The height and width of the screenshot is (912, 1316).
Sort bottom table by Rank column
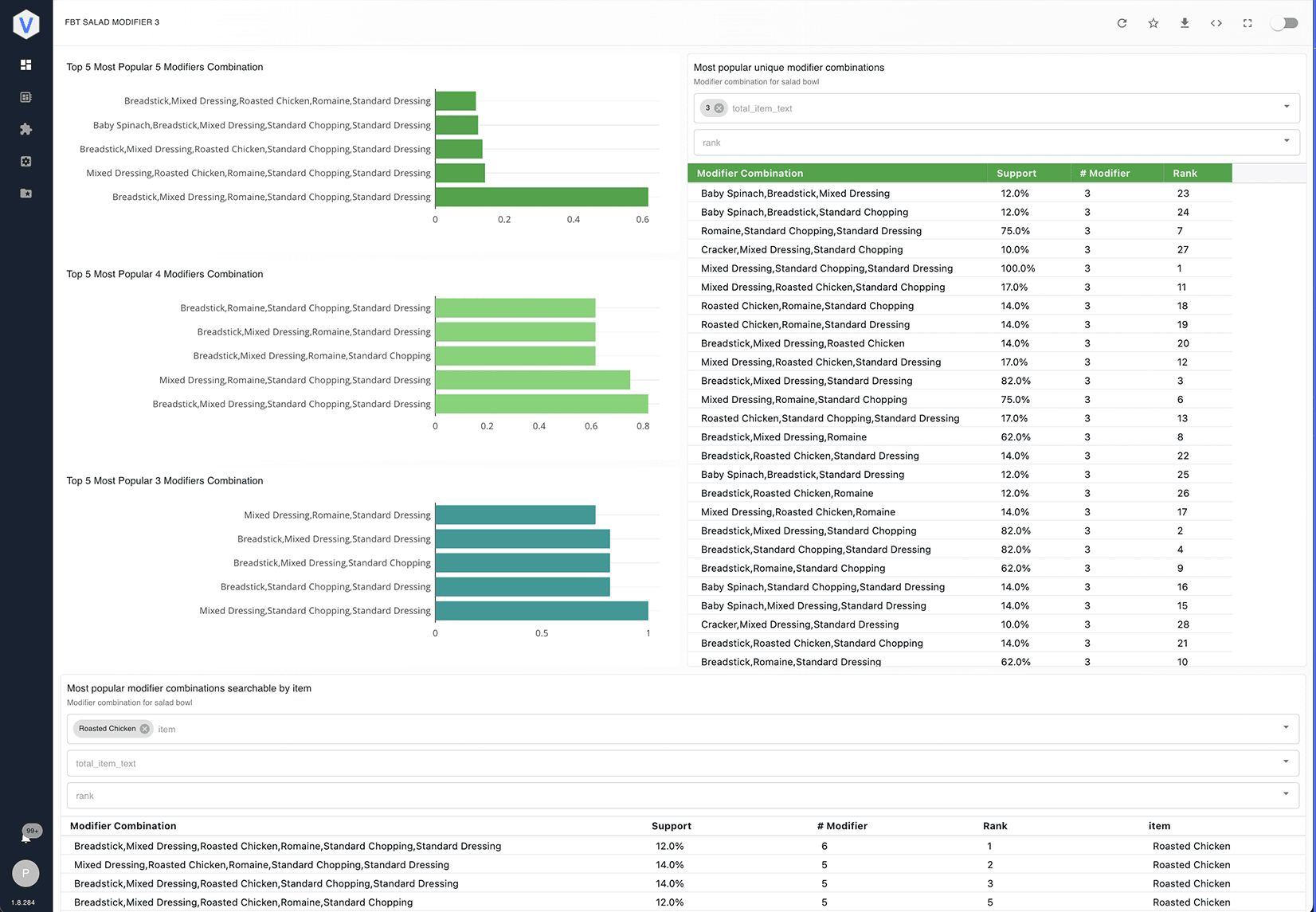[x=995, y=826]
